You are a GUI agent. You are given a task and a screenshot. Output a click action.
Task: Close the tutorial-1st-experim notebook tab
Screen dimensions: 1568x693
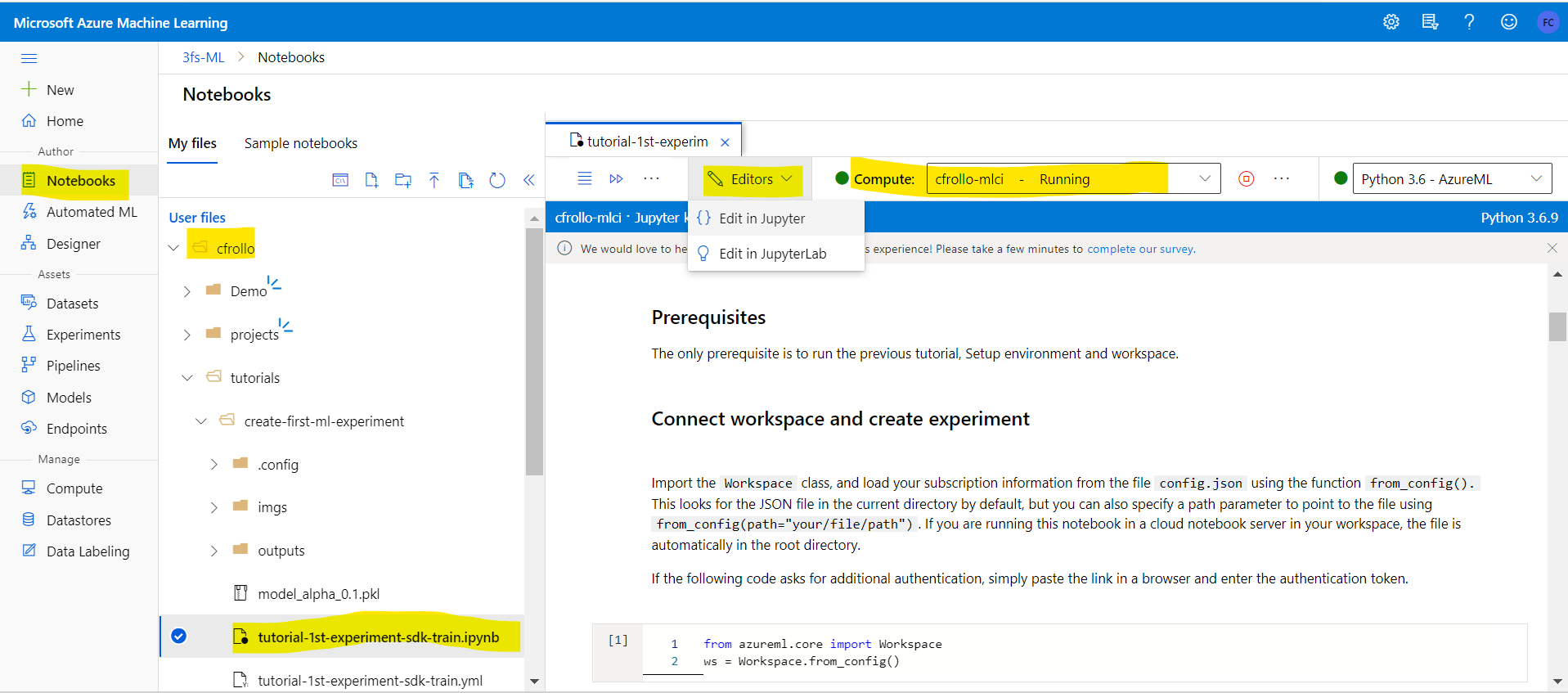pyautogui.click(x=725, y=142)
